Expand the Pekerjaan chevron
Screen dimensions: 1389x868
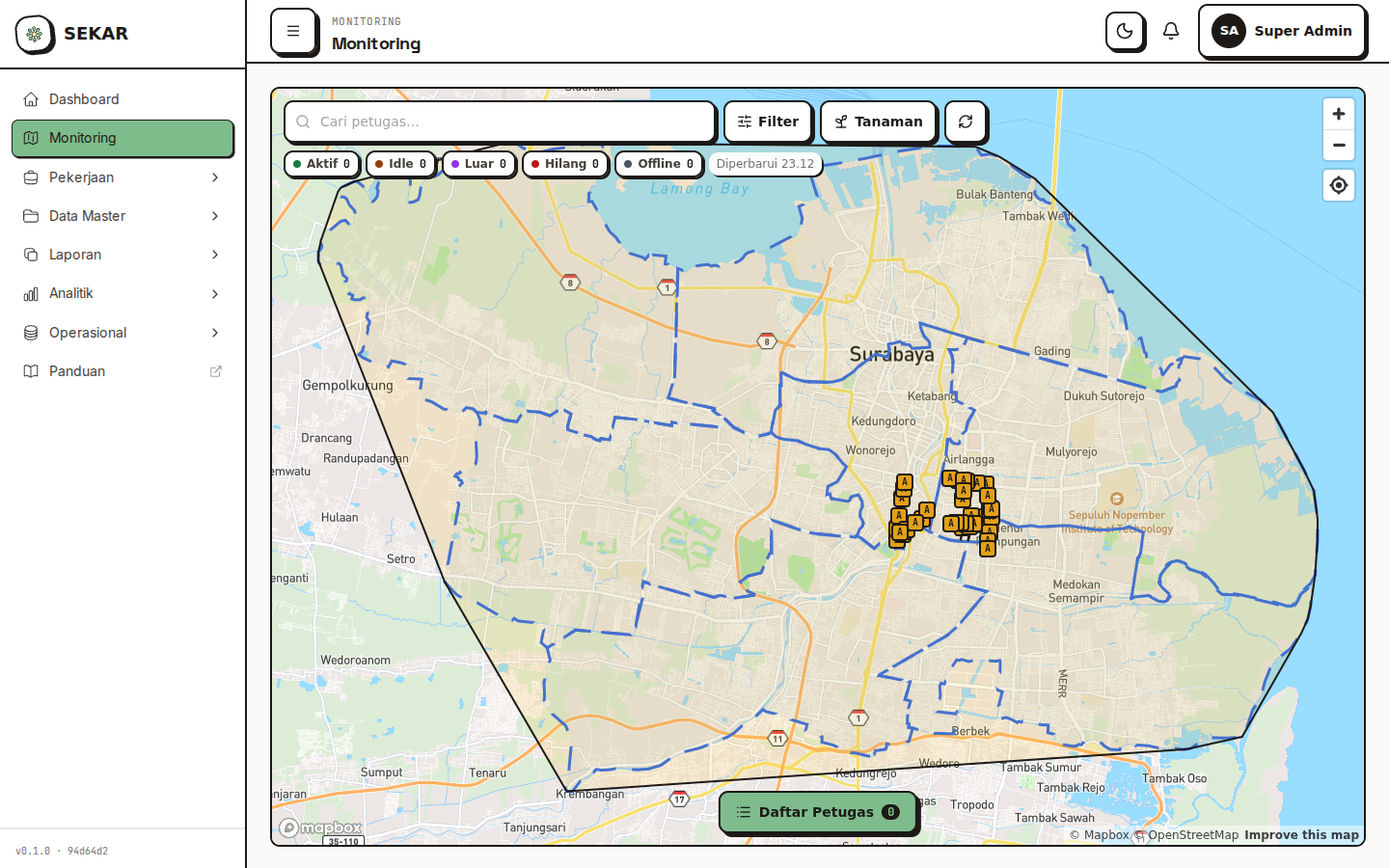(215, 177)
